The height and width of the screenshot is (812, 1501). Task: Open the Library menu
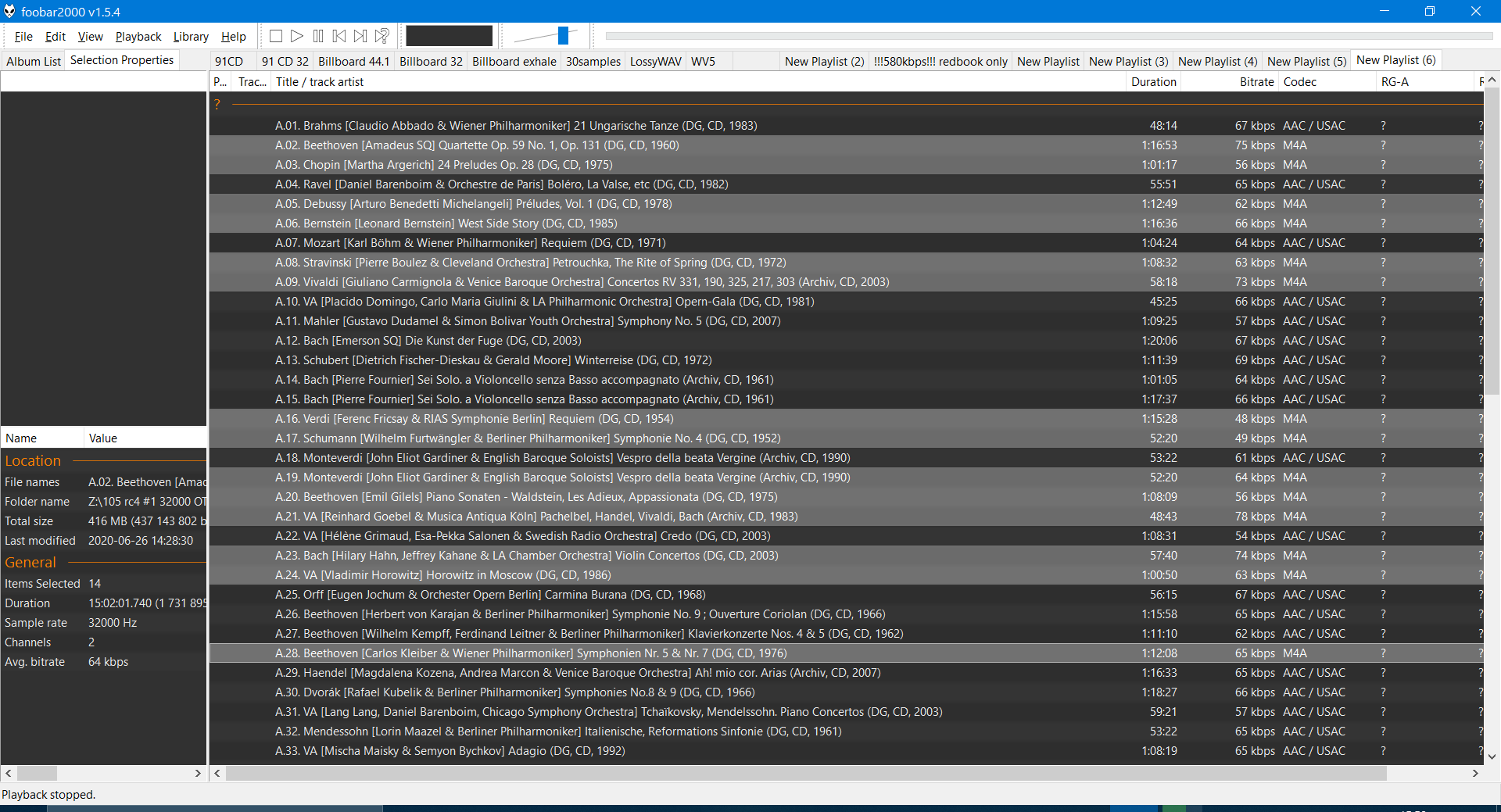191,37
